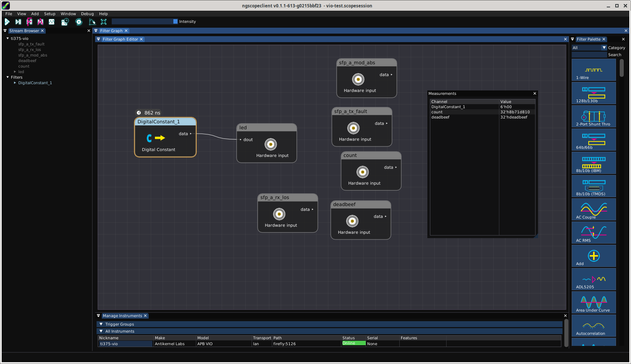Pick the 8b/10b (TMDS) filter

click(594, 186)
